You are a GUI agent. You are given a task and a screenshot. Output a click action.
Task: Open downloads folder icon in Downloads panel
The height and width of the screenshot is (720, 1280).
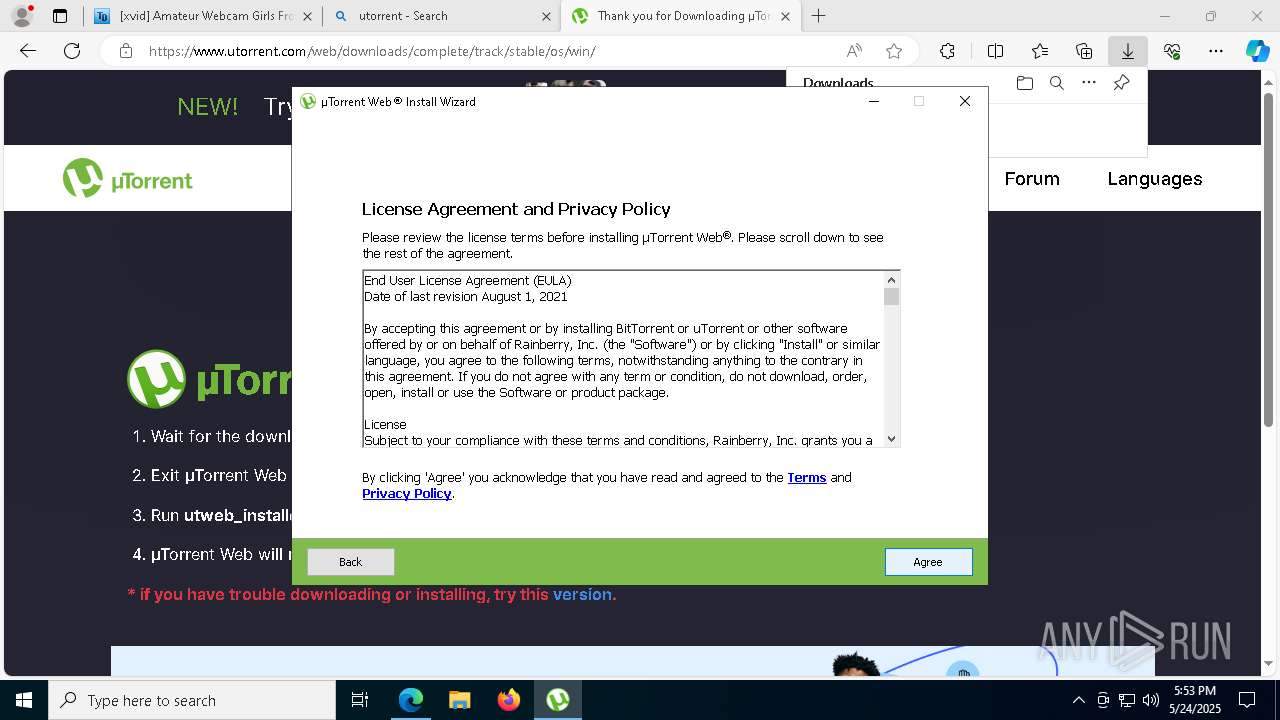[1024, 83]
